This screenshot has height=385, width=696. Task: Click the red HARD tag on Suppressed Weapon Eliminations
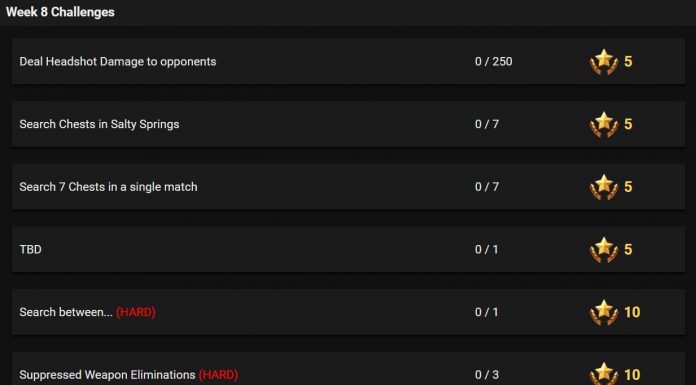[x=218, y=375]
